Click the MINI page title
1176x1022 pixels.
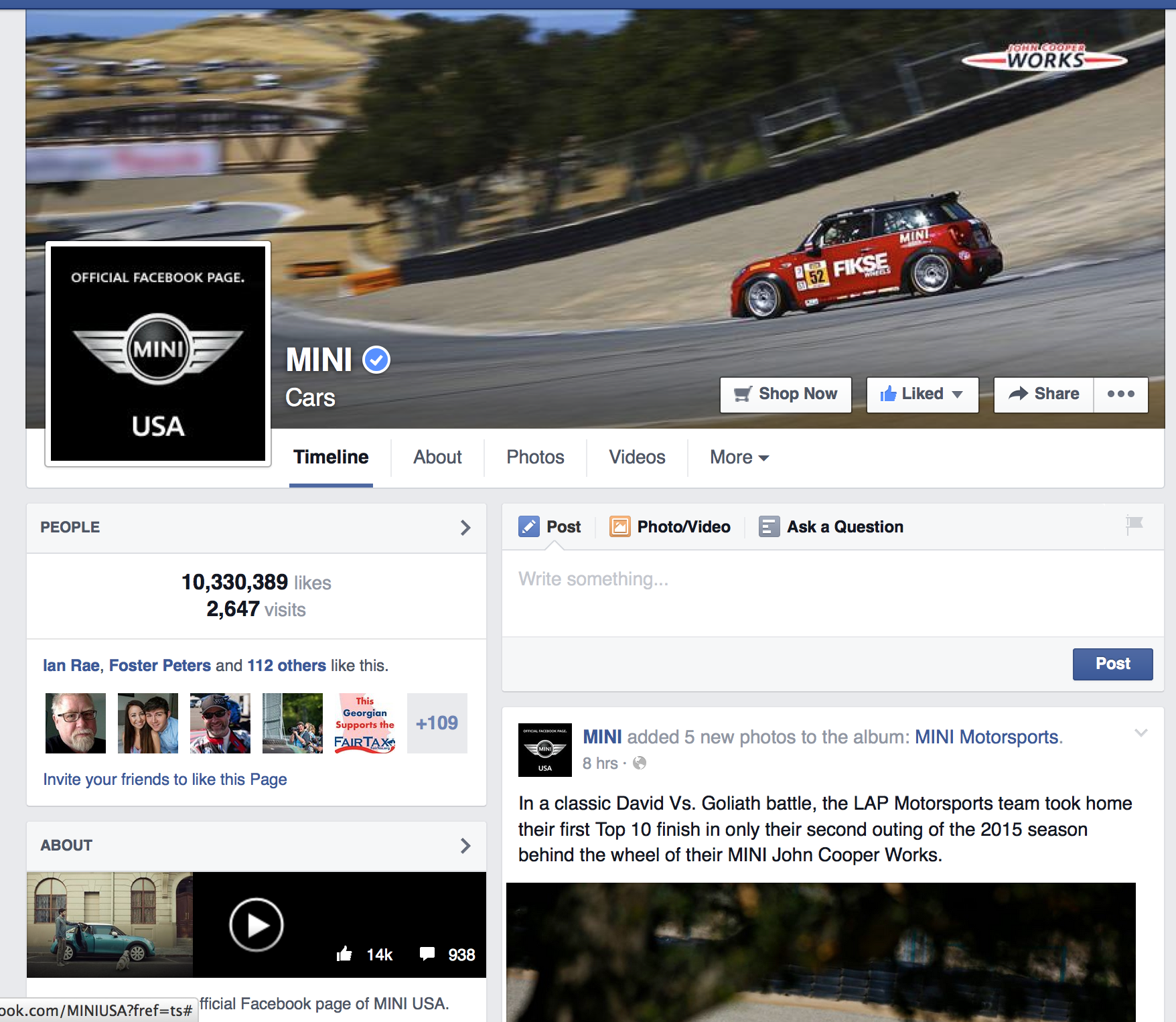pos(319,360)
